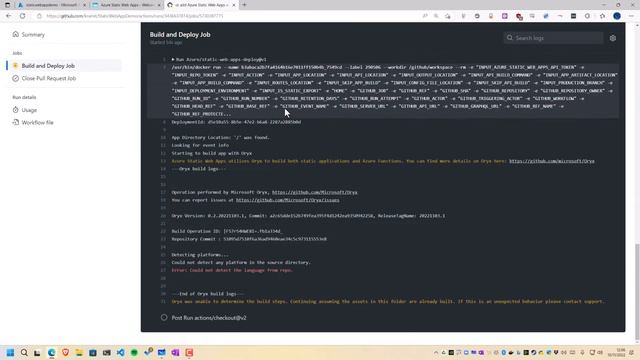
Task: Click the skipped status icon beside Close Pull Request Job
Action: pyautogui.click(x=16, y=78)
